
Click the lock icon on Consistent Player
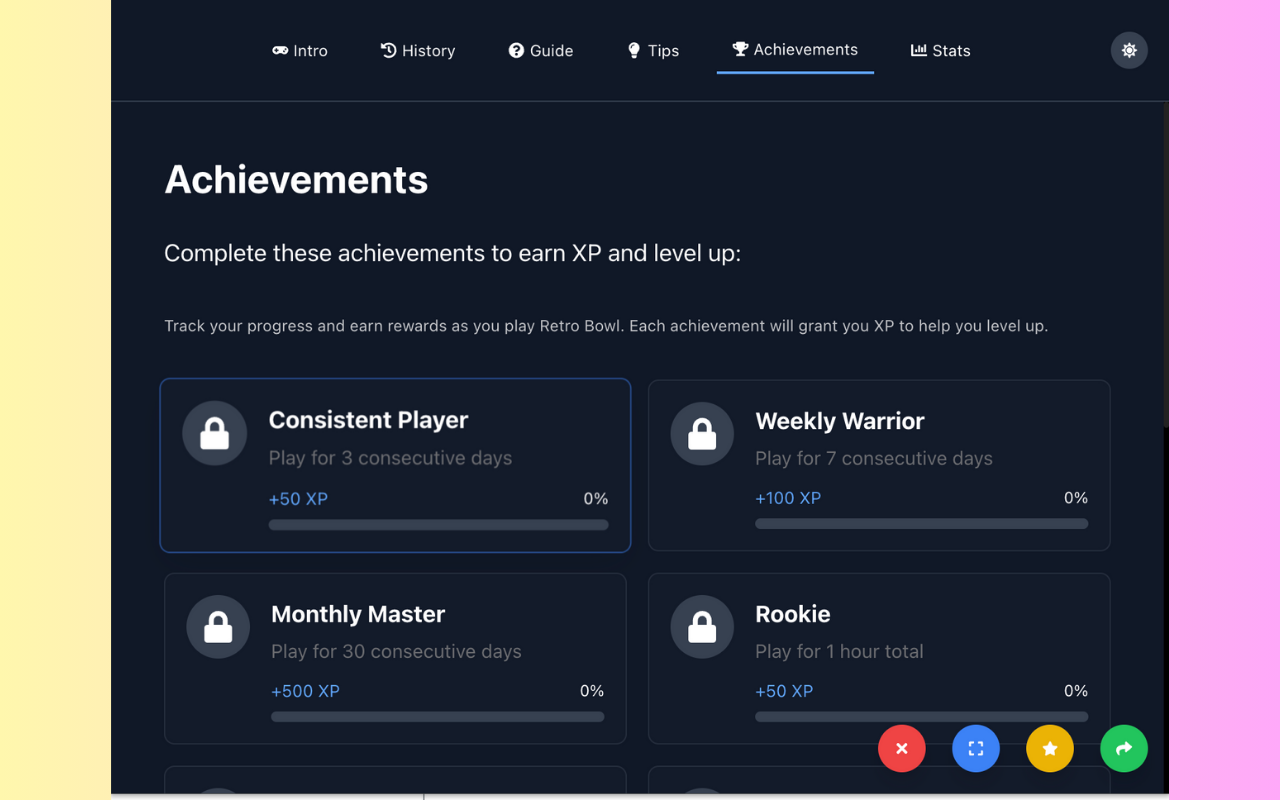[215, 433]
